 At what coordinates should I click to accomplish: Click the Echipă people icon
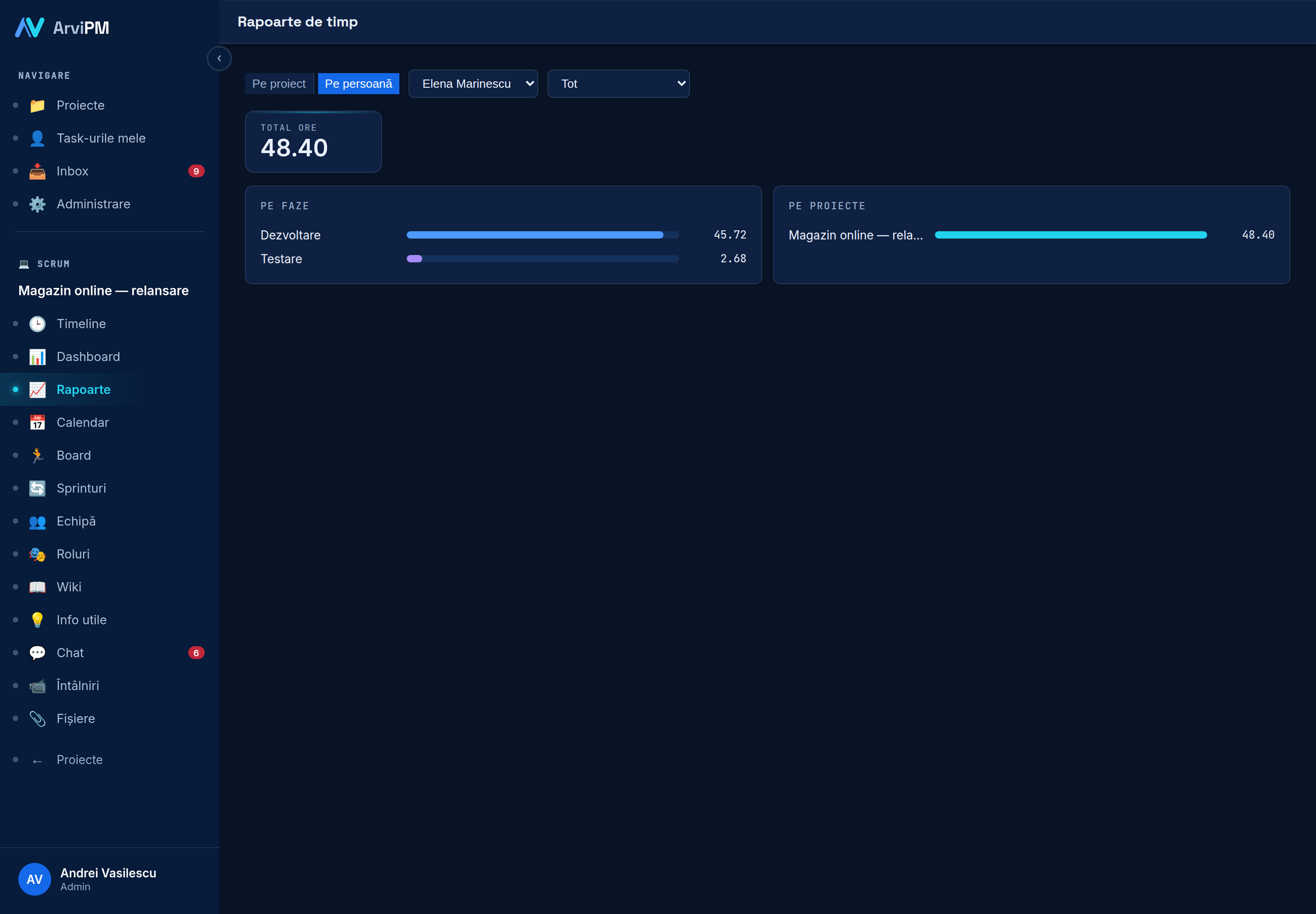coord(37,521)
